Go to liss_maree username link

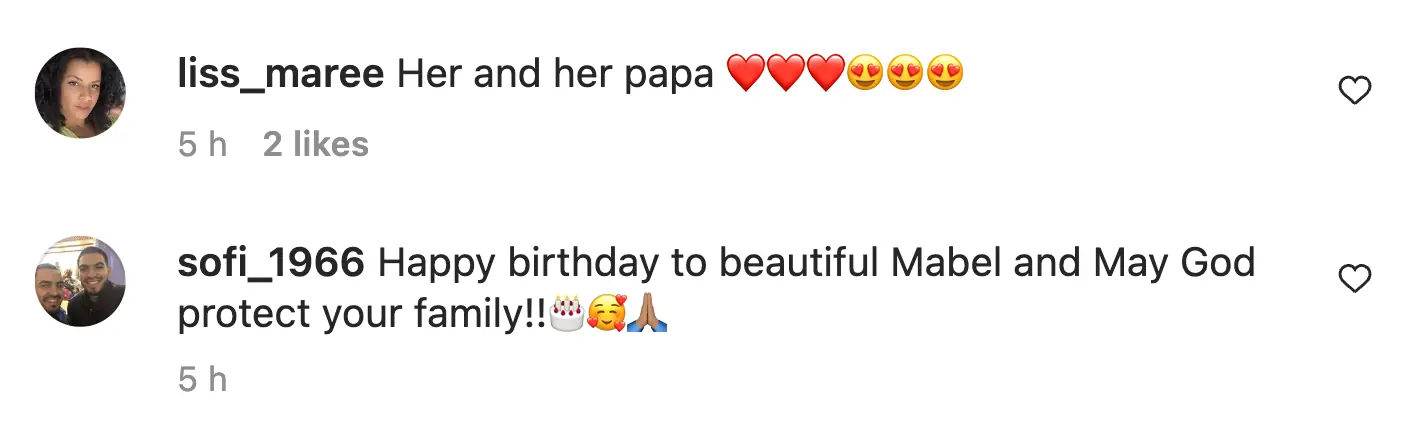(x=280, y=75)
